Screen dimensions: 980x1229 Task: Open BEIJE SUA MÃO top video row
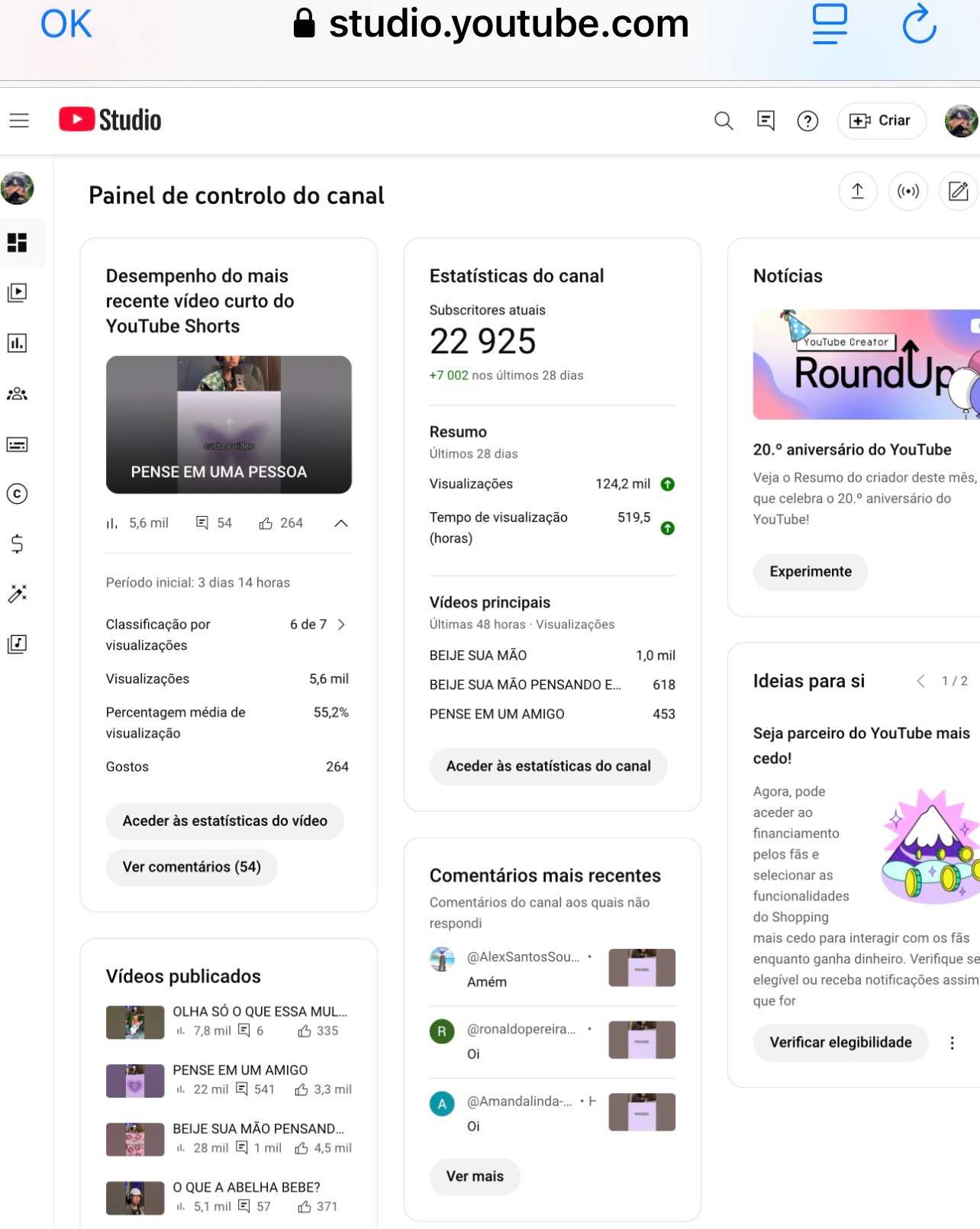coord(553,655)
